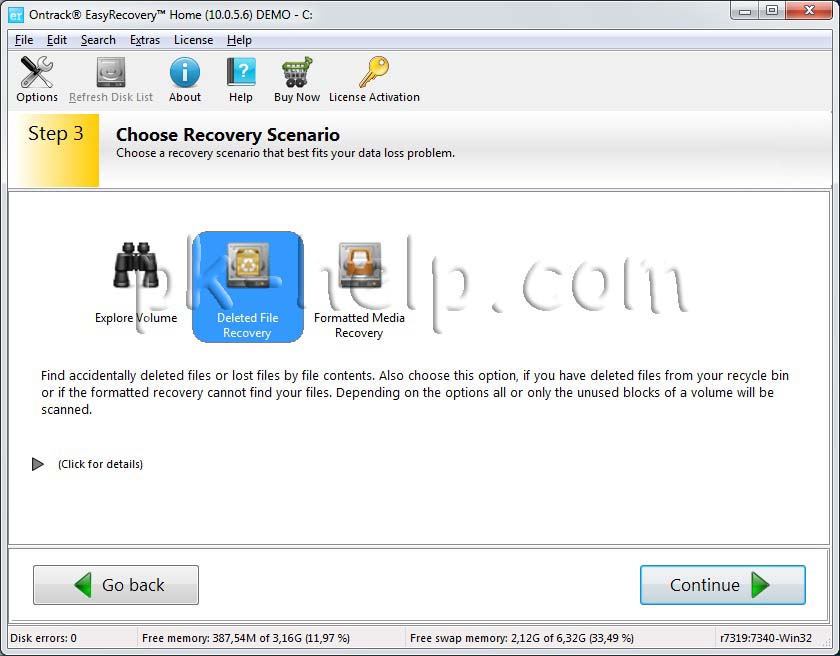Open the Options tools icon
The width and height of the screenshot is (840, 656).
pyautogui.click(x=36, y=72)
